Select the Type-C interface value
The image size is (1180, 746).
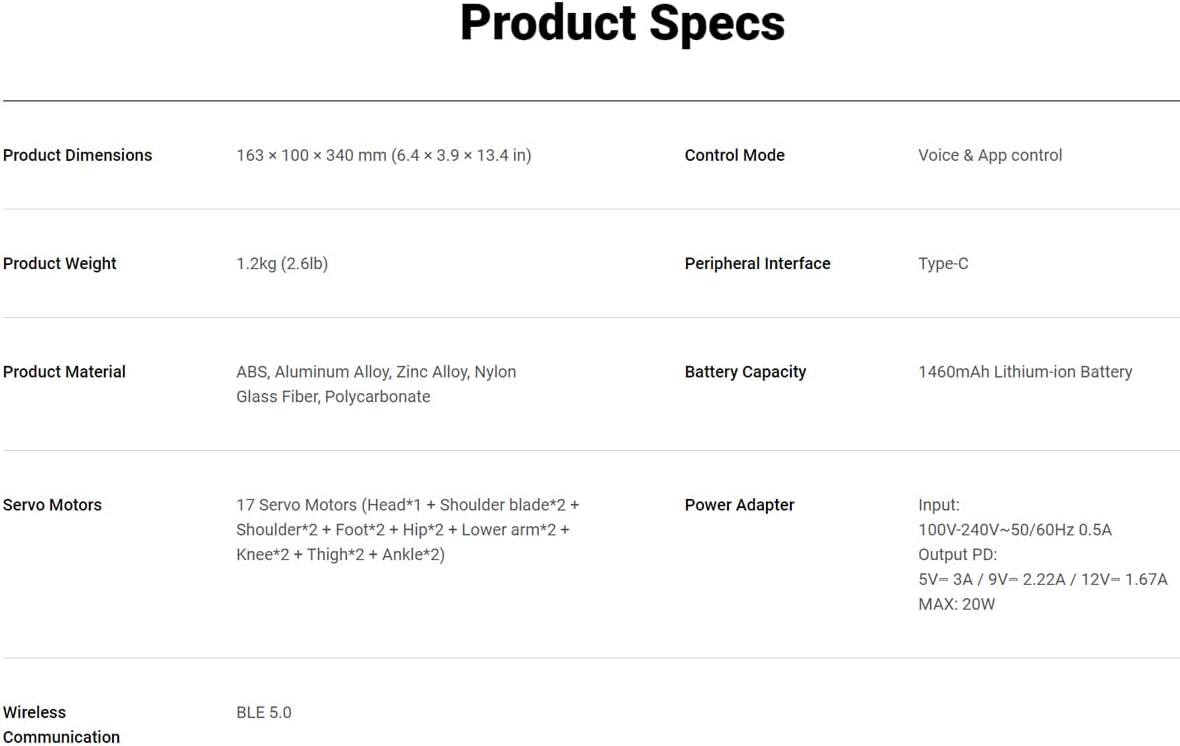(943, 263)
